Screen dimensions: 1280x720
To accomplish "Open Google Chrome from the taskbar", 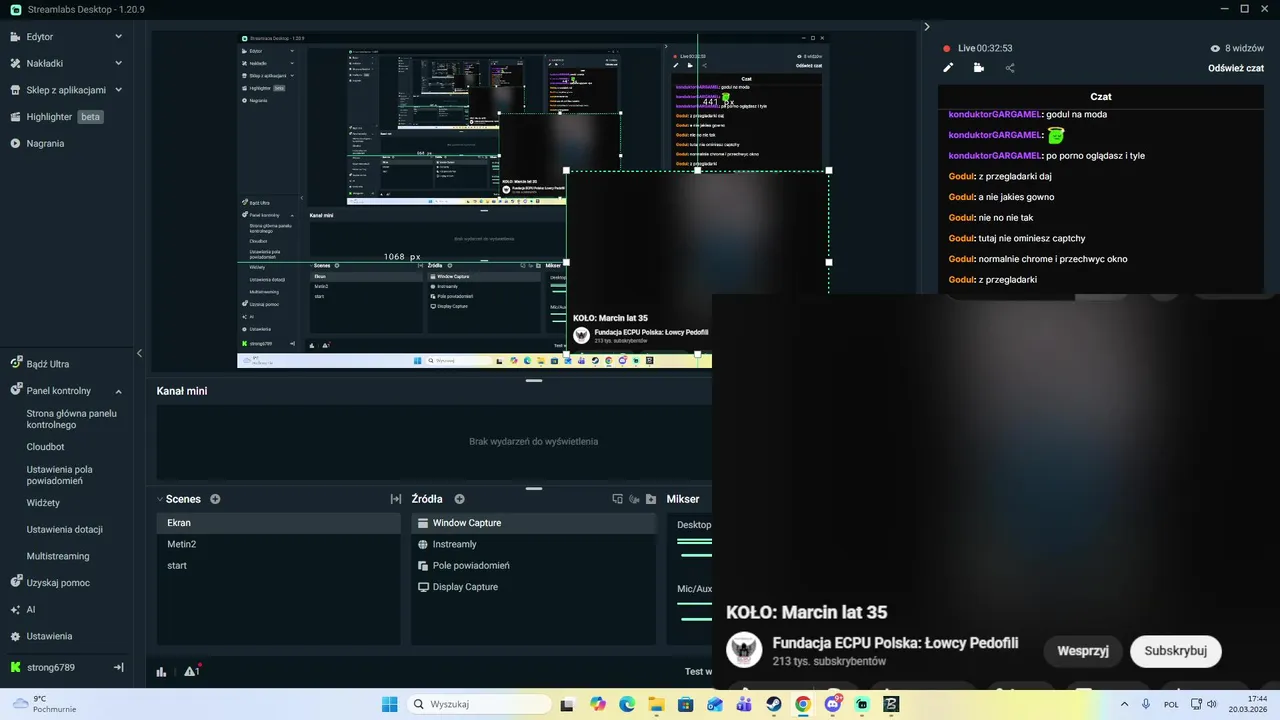I will (803, 704).
